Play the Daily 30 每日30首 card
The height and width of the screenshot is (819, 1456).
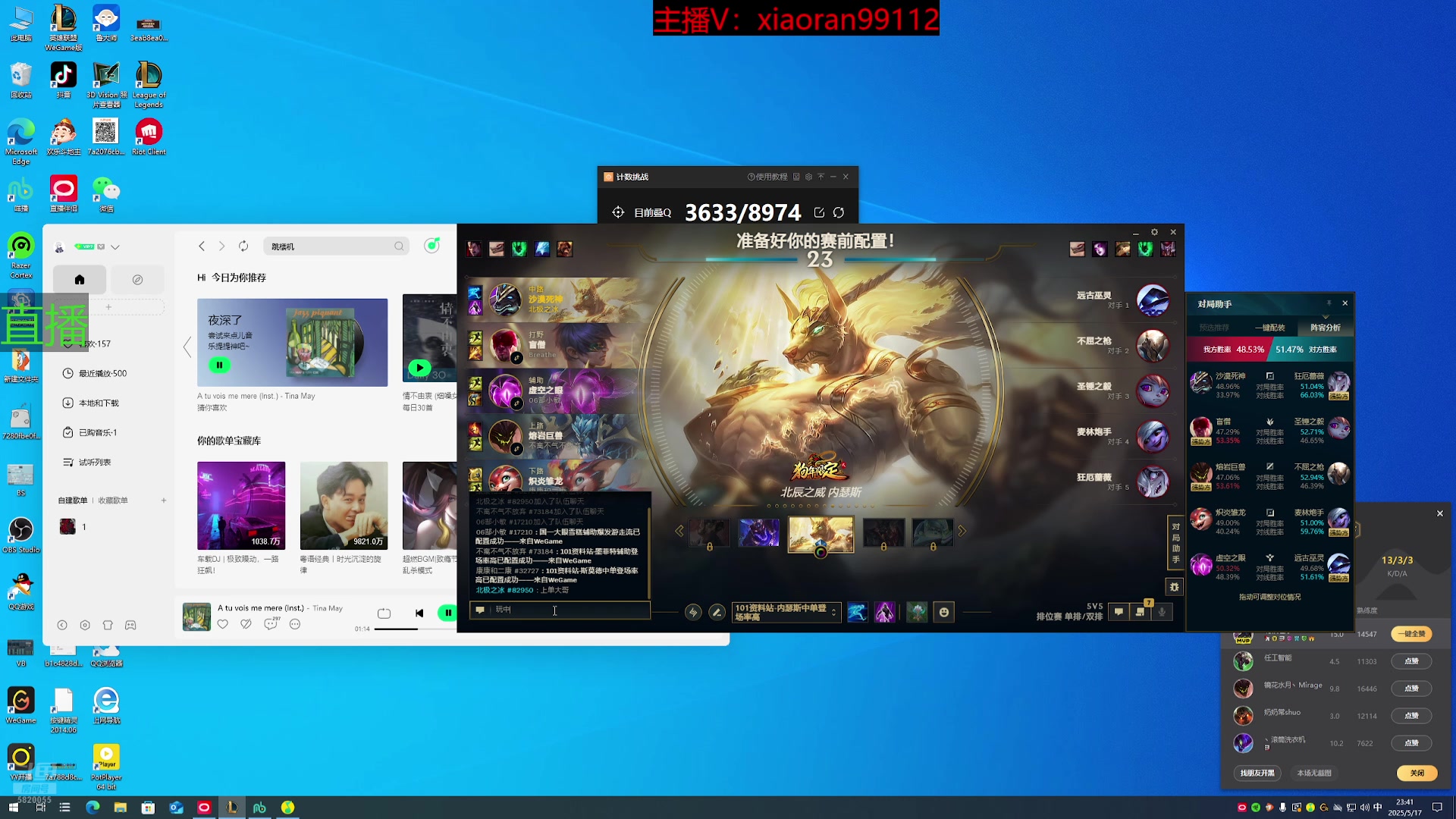pos(419,368)
